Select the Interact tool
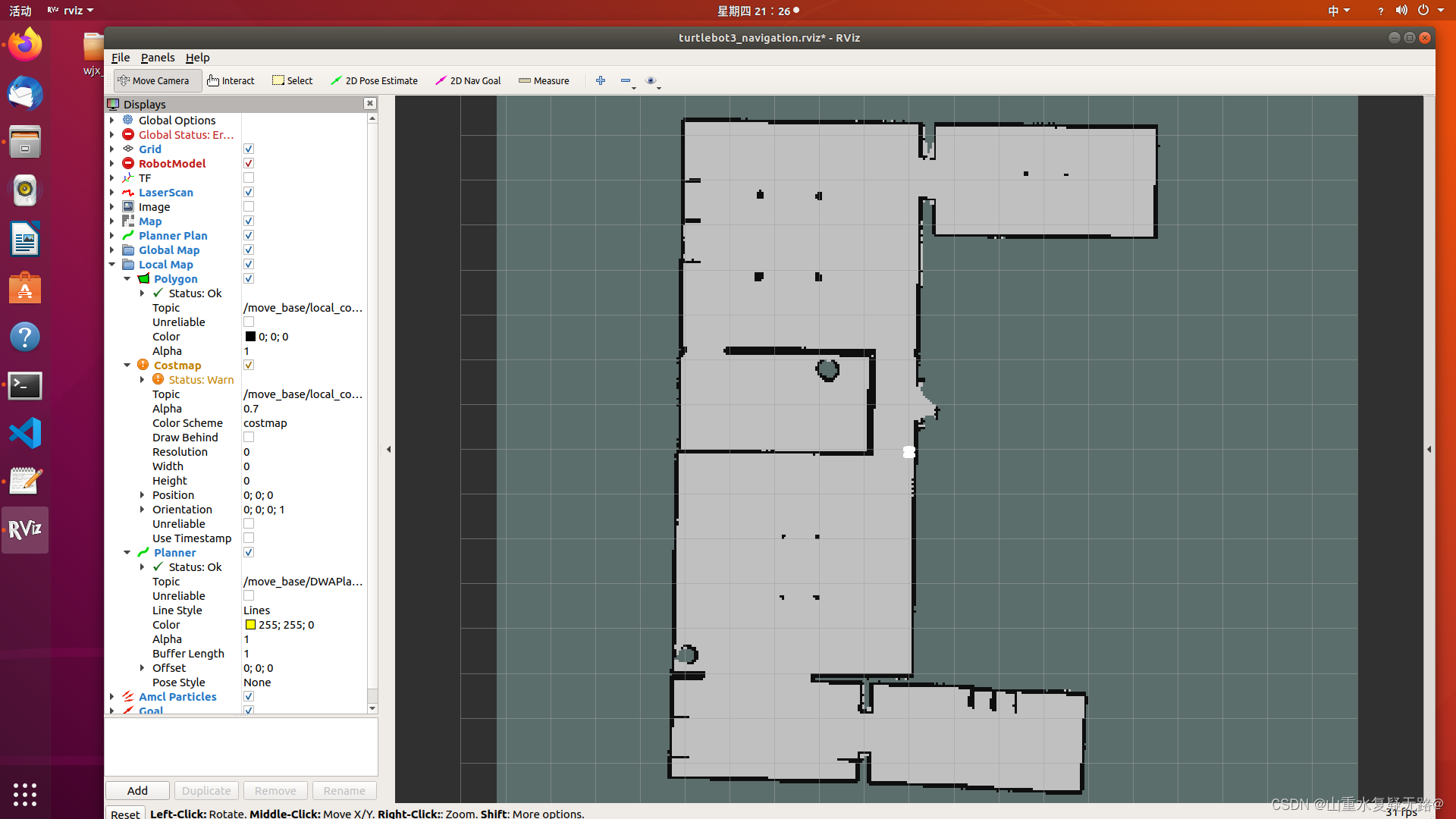 click(230, 80)
